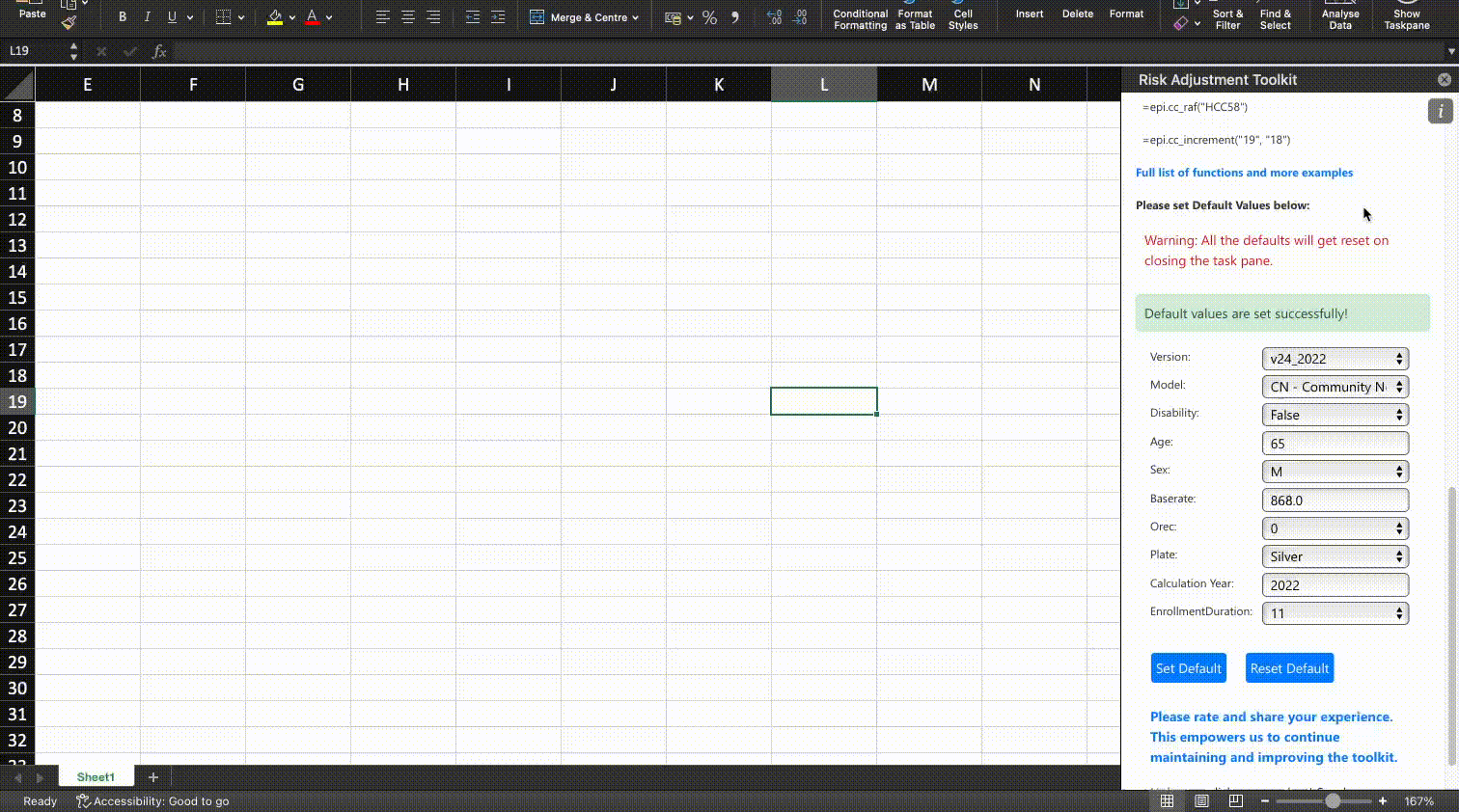The height and width of the screenshot is (812, 1459).
Task: Open the borders dropdown arrow
Action: coord(241,17)
